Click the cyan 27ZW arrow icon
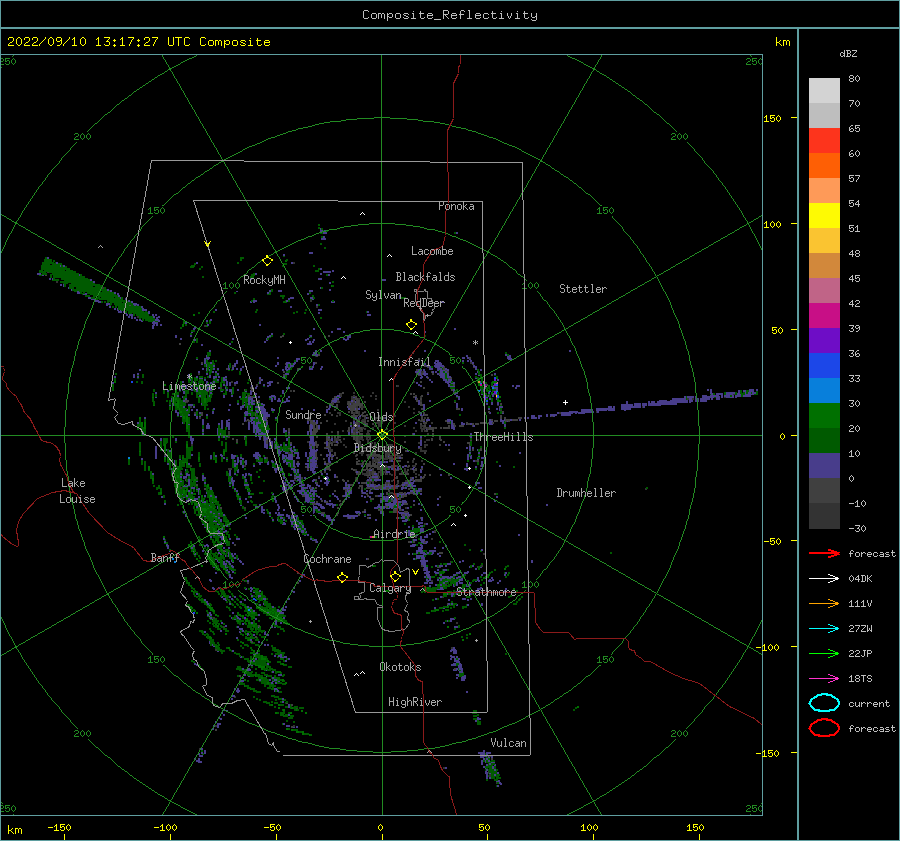Image resolution: width=900 pixels, height=841 pixels. coord(824,629)
